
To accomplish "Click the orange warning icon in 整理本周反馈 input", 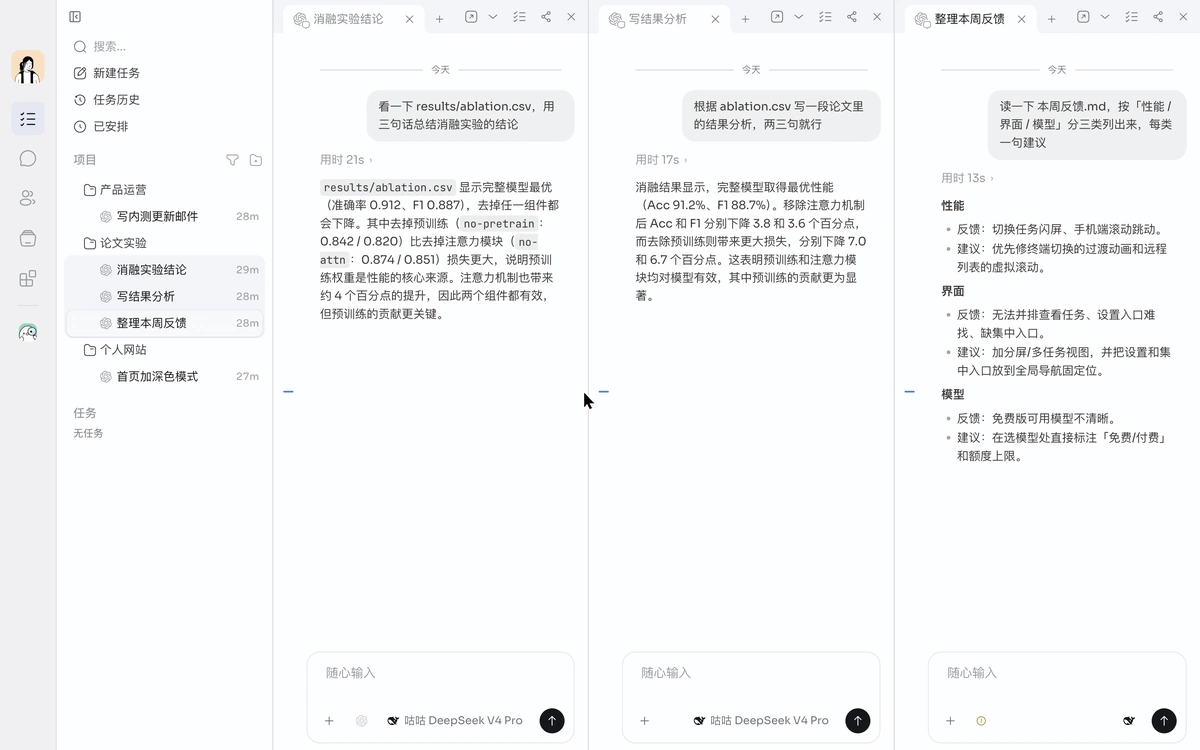I will tap(981, 721).
